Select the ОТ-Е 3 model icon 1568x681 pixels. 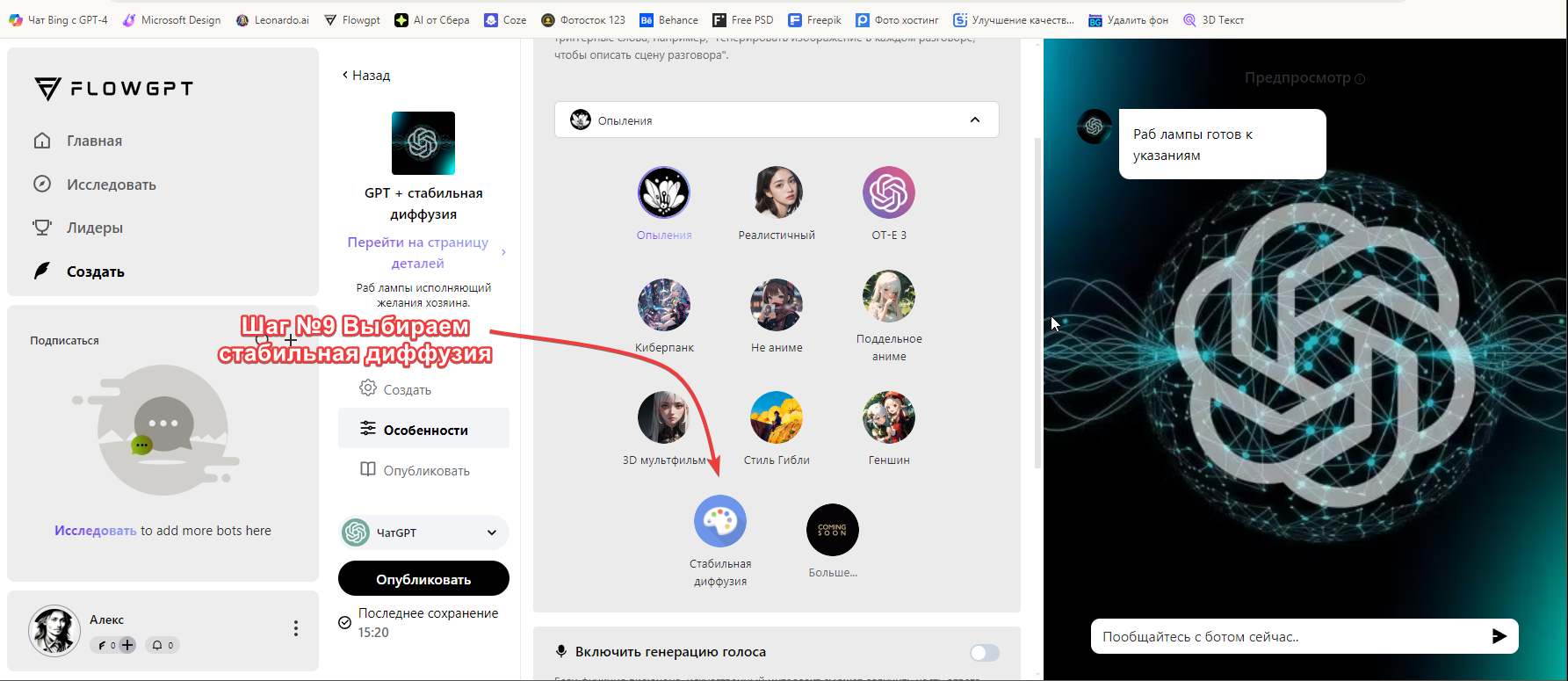point(888,192)
